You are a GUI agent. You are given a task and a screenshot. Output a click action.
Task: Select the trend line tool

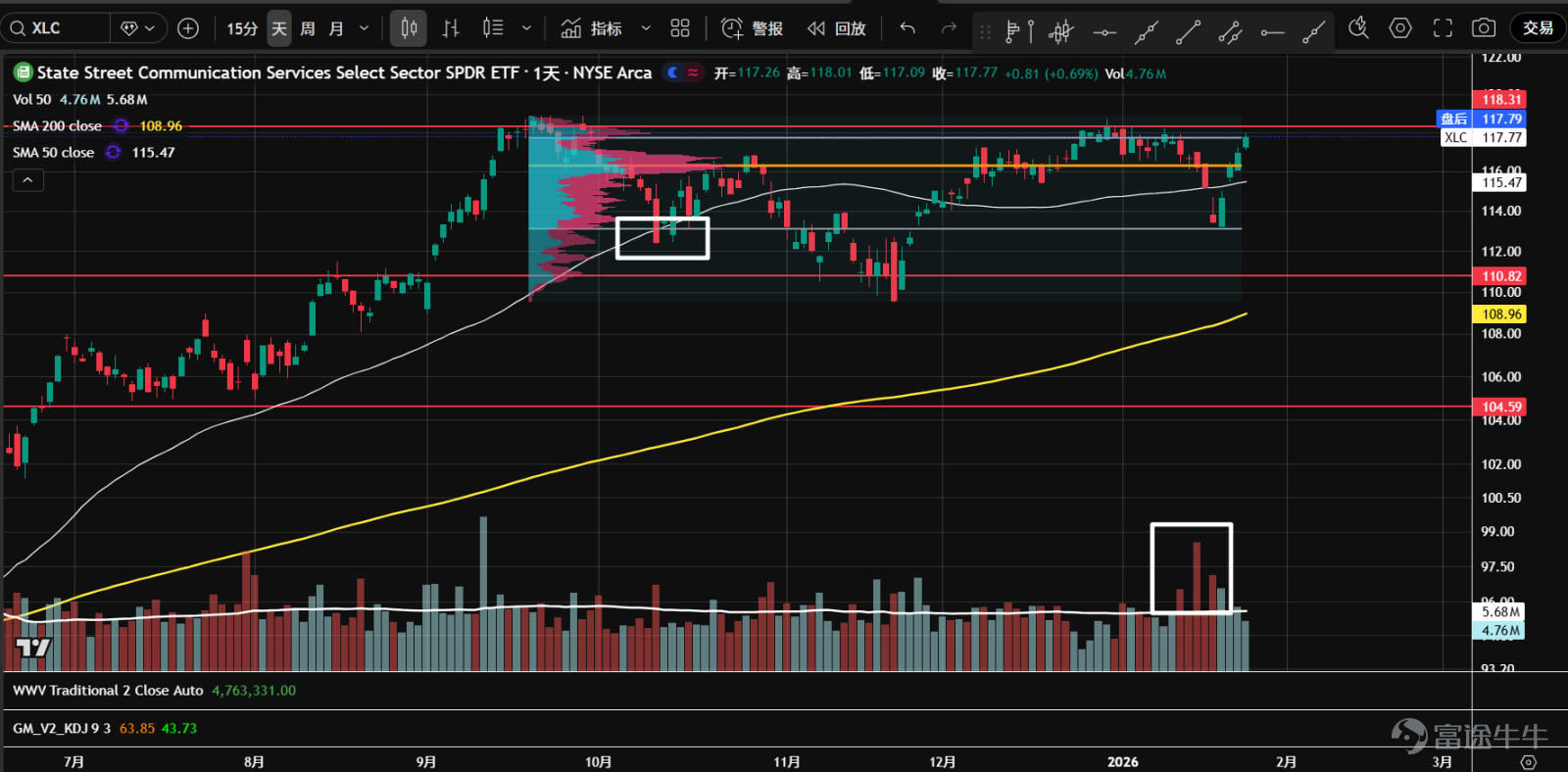pos(1188,32)
